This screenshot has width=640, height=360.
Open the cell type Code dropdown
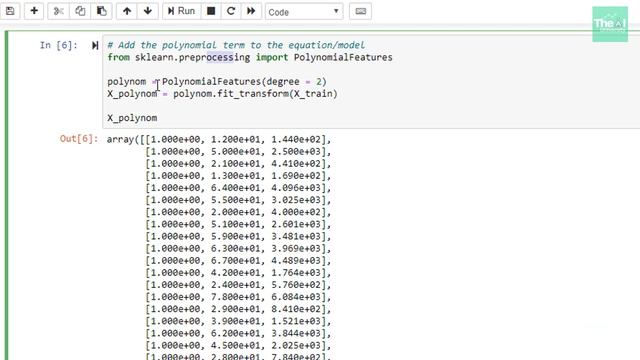[304, 12]
